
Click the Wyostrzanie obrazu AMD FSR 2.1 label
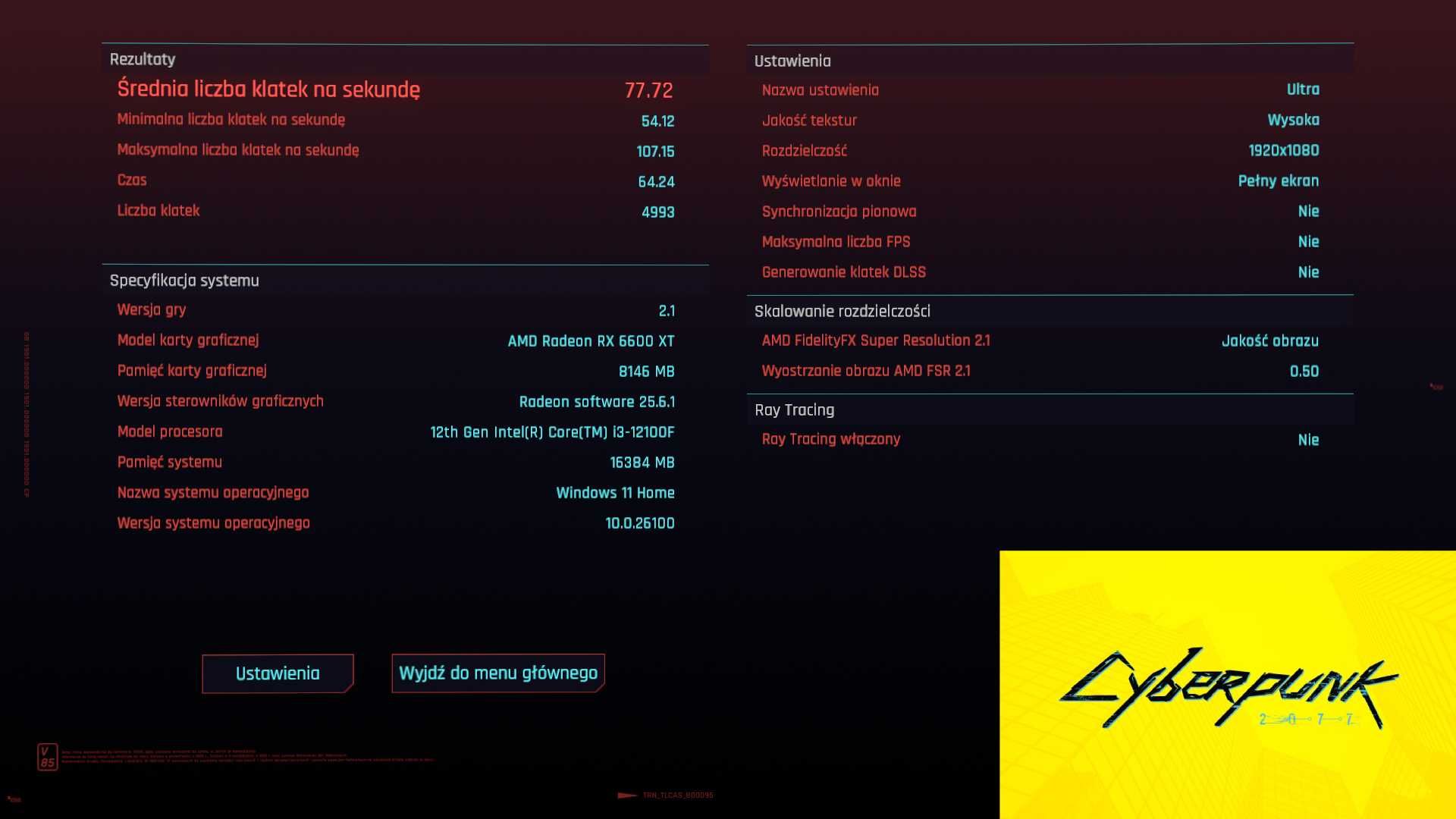(866, 371)
